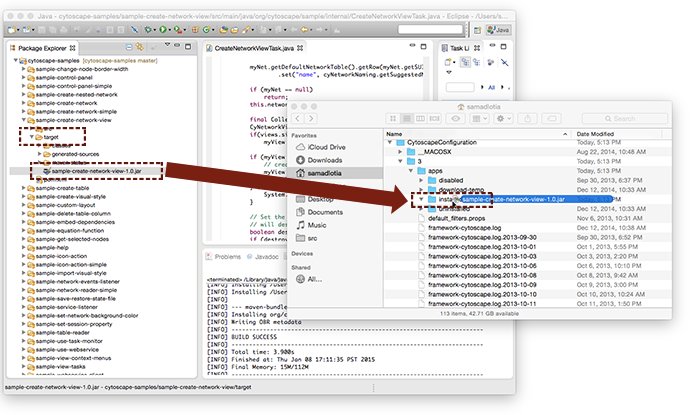Image resolution: width=691 pixels, height=415 pixels.
Task: Open the Finder Action gear dropdown
Action: coord(503,119)
